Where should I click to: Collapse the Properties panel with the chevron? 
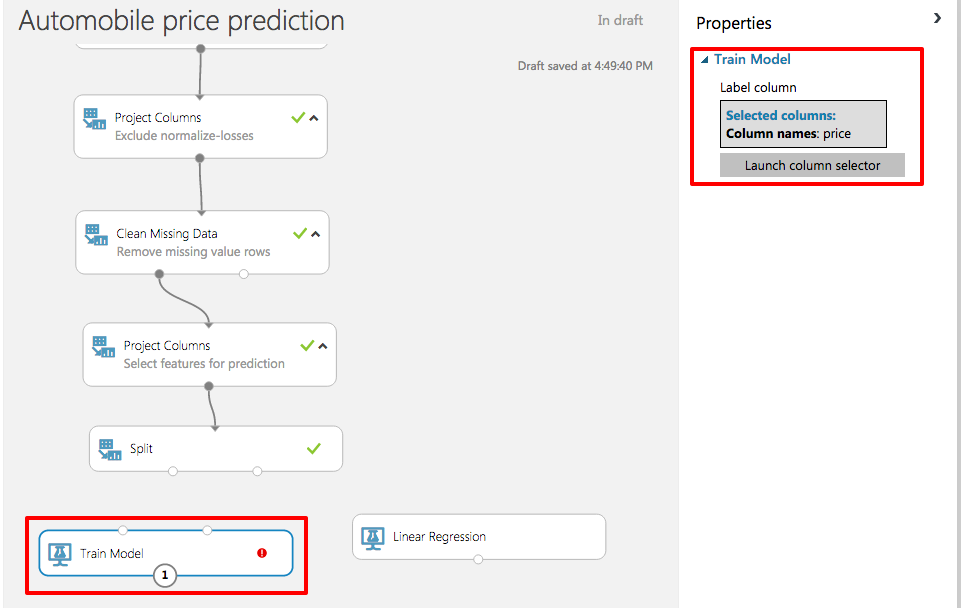click(937, 18)
